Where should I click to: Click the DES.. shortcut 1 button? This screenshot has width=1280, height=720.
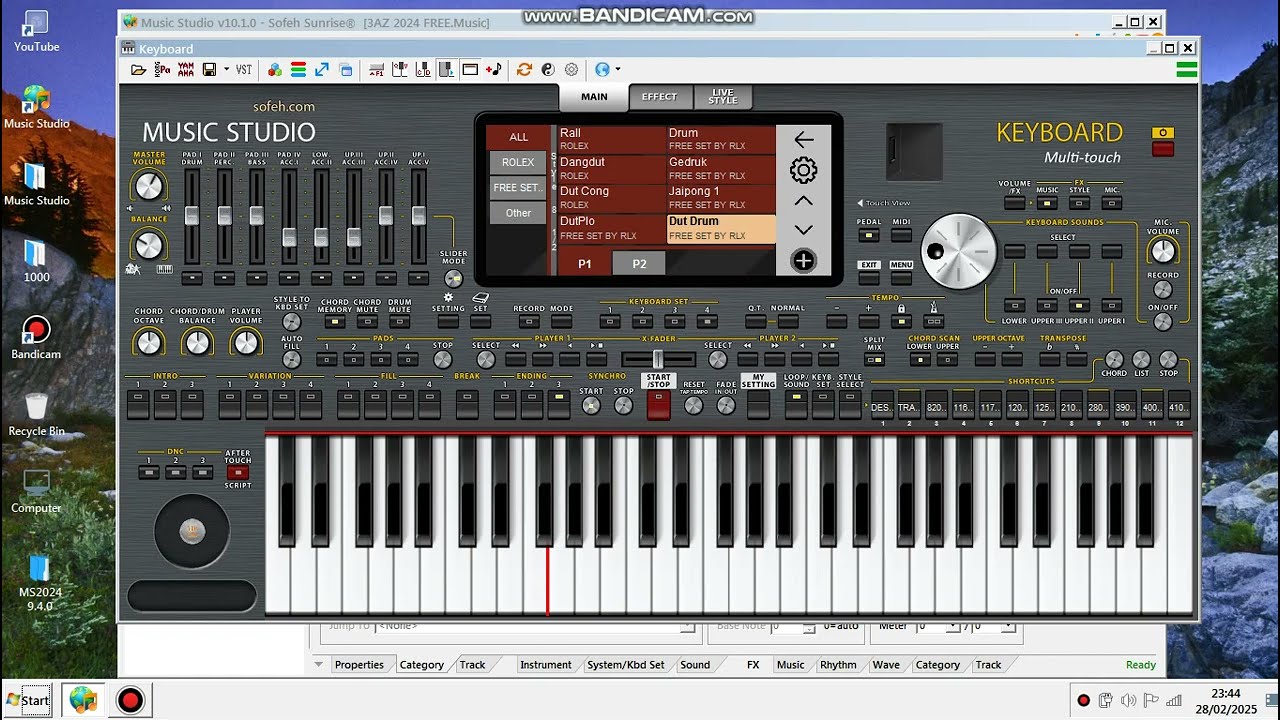tap(882, 404)
